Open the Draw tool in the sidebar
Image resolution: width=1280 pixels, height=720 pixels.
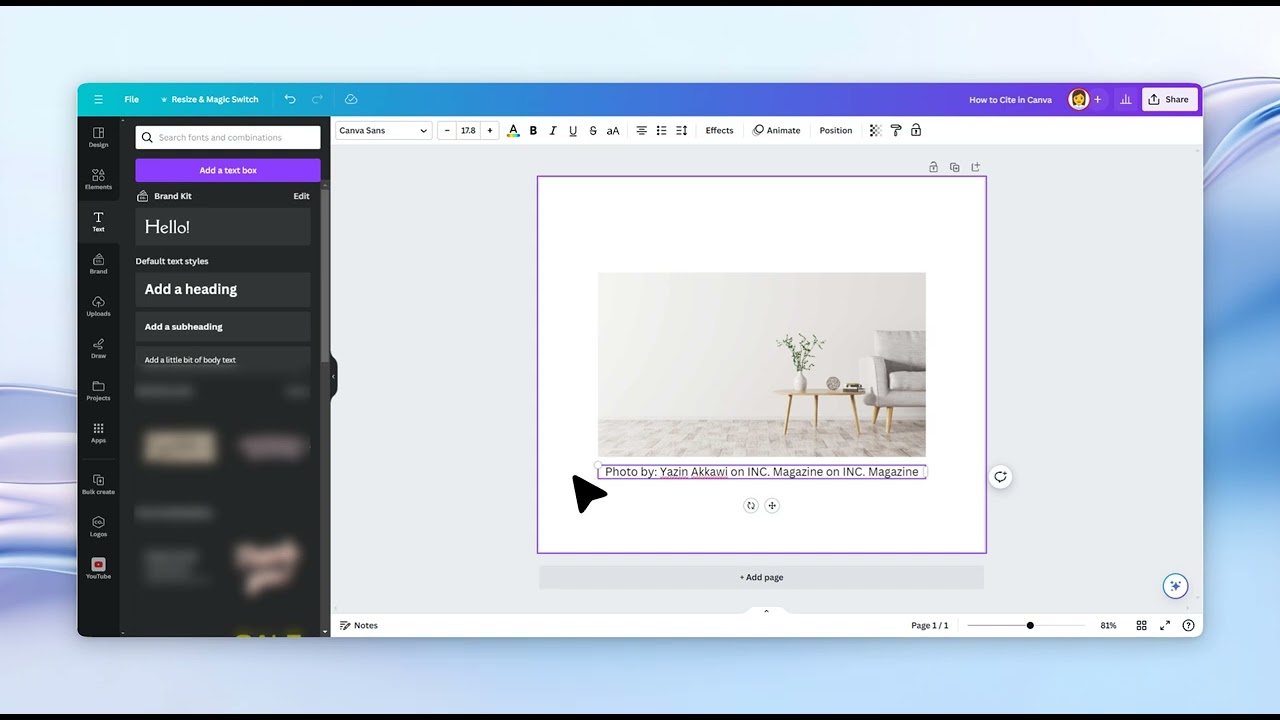98,348
